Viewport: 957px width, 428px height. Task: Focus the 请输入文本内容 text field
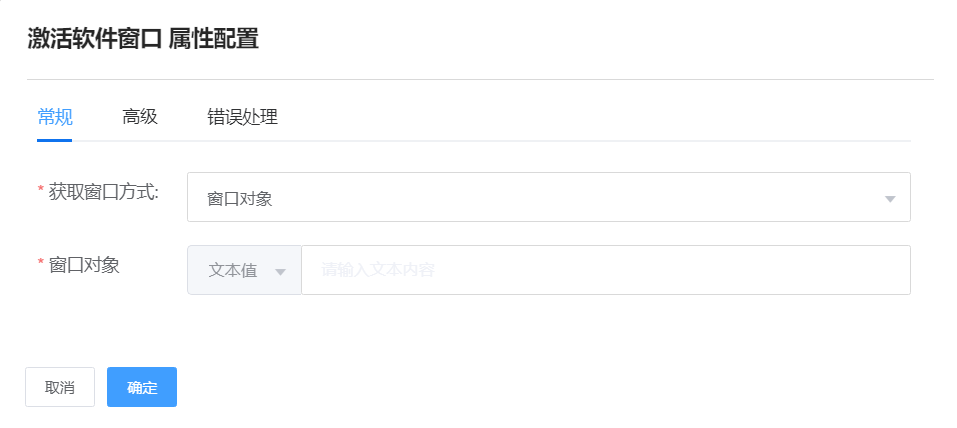(x=605, y=270)
